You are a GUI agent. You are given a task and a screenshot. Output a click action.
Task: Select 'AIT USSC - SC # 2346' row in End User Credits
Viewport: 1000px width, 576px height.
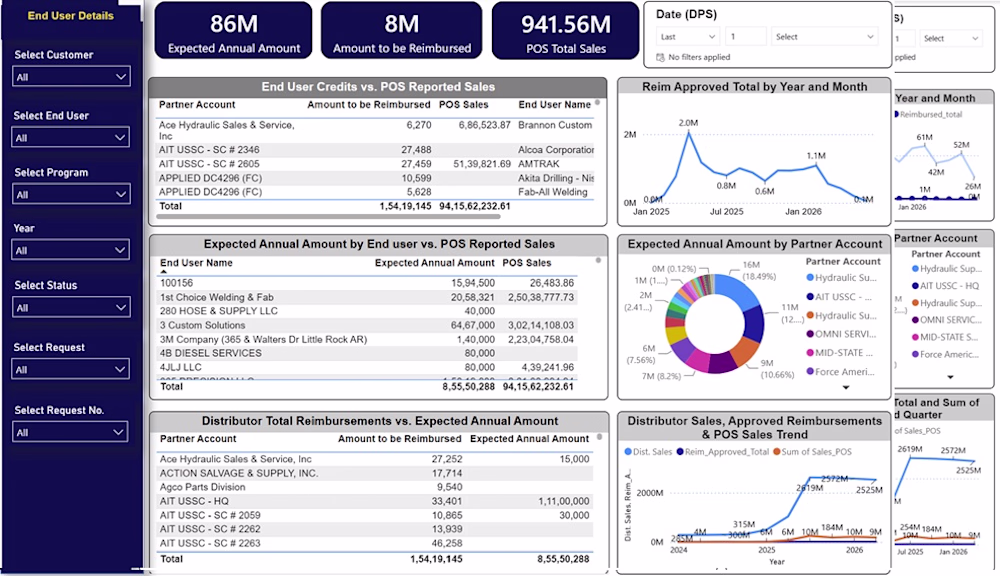point(375,150)
